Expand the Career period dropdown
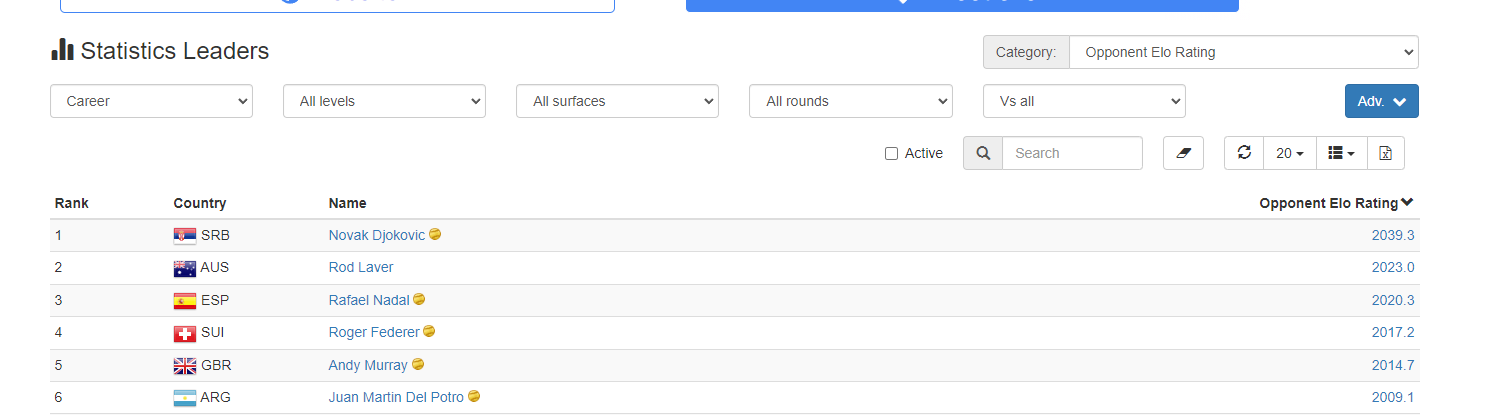 [151, 101]
